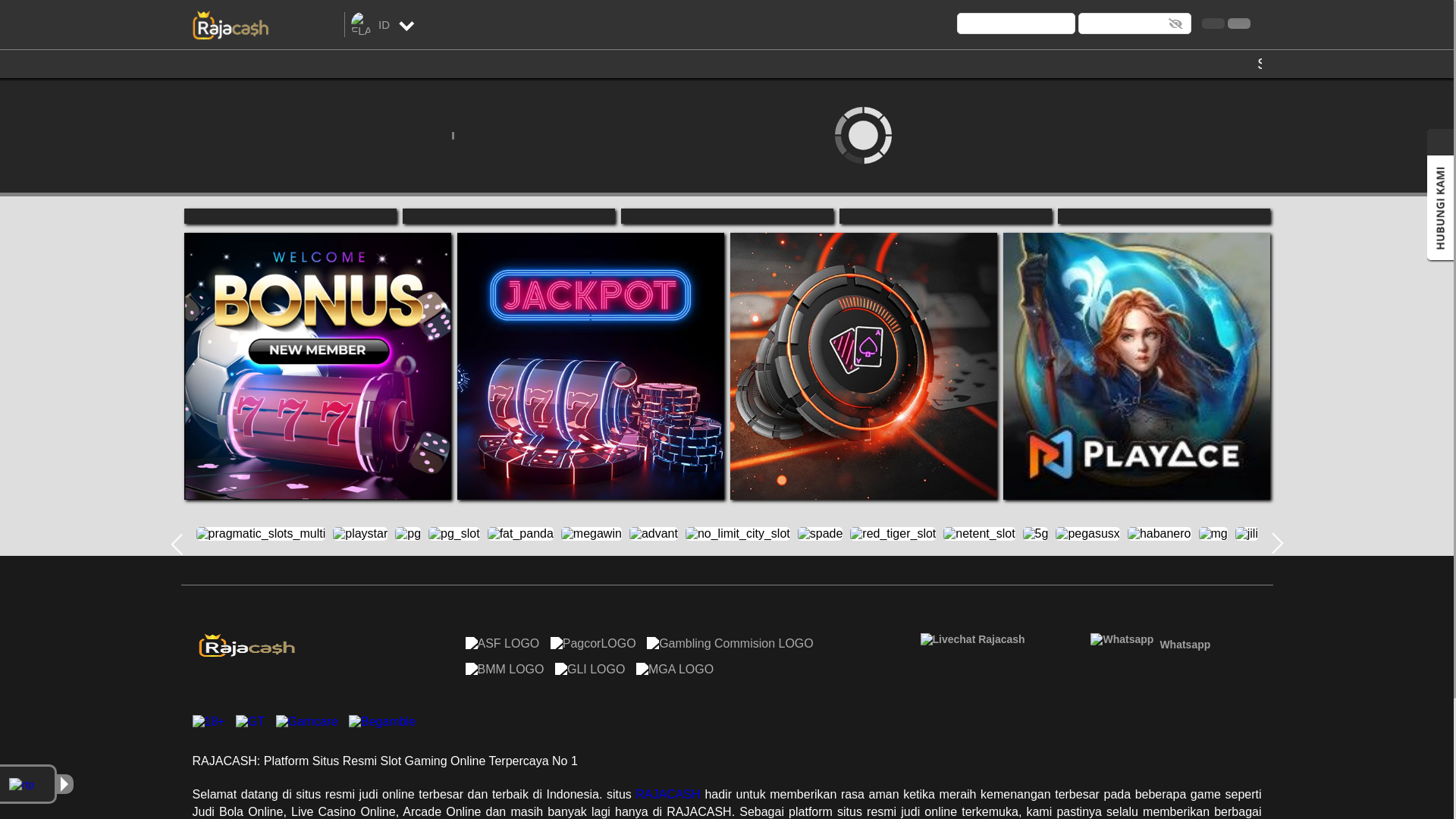Viewport: 1456px width, 819px height.
Task: Follow the RAJACASH hyperlink in the paragraph
Action: (x=668, y=795)
